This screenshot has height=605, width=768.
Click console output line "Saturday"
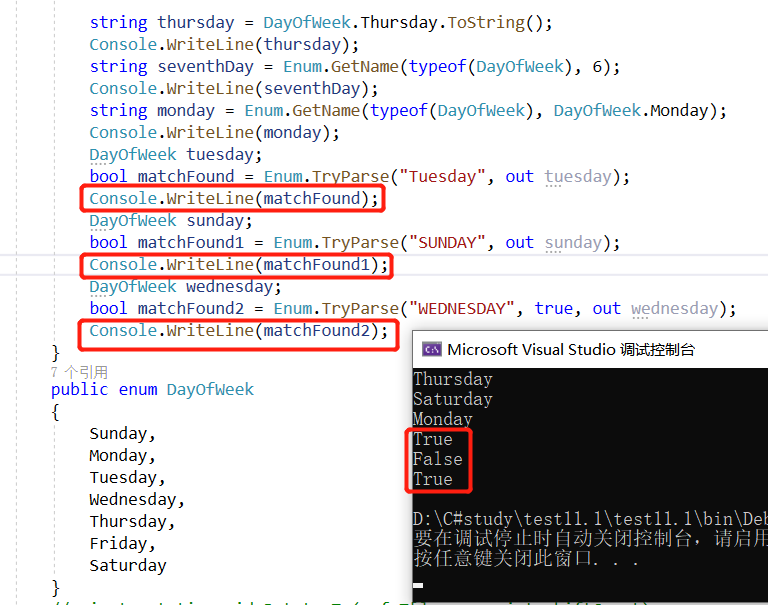[453, 399]
